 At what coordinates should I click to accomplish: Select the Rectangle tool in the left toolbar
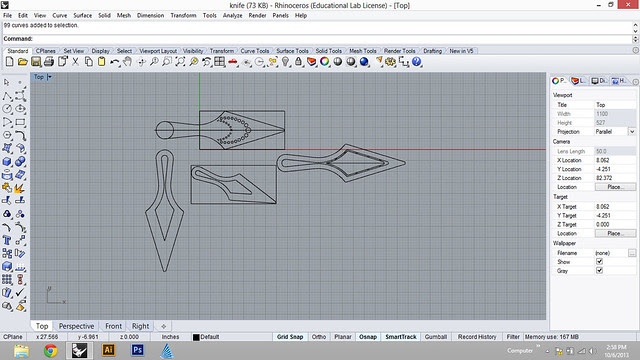tap(20, 122)
